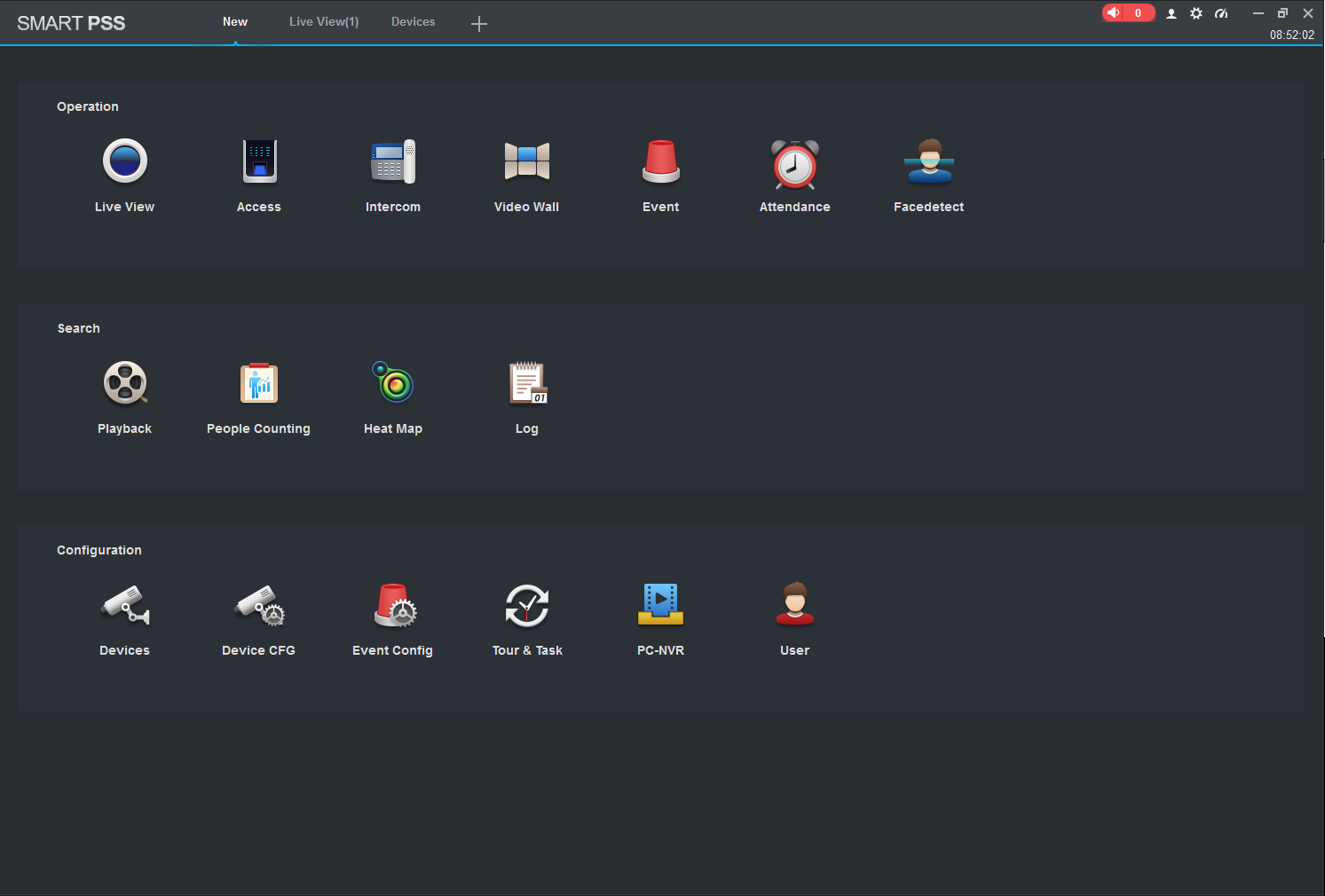Launch the PC-NVR icon
The image size is (1325, 896).
(661, 605)
